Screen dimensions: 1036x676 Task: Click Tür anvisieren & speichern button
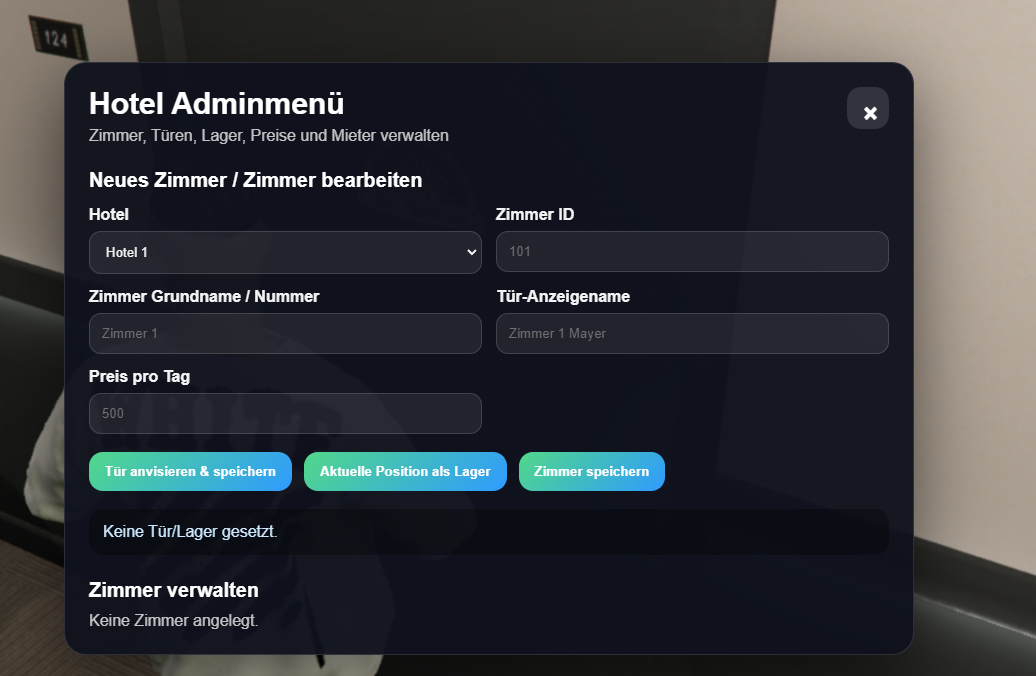(x=190, y=472)
